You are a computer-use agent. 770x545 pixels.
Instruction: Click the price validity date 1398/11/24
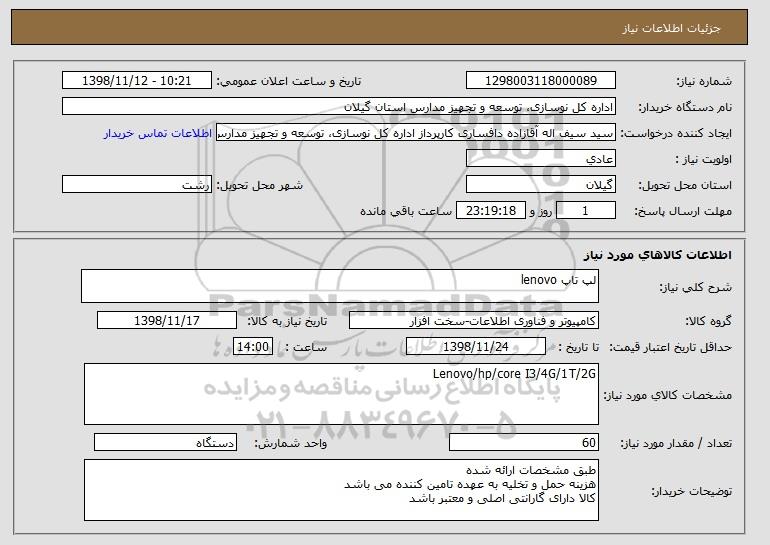476,347
